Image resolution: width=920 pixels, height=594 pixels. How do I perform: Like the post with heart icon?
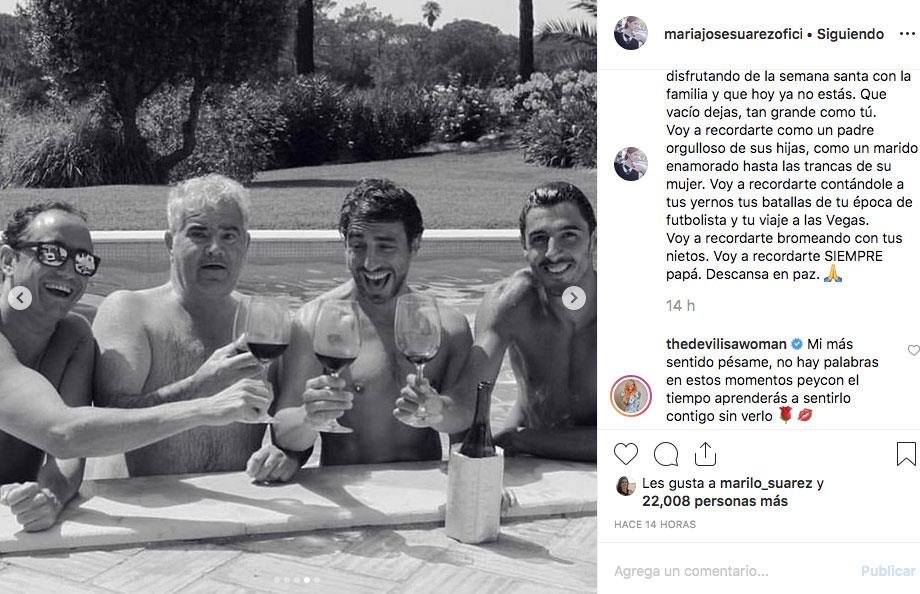tap(625, 454)
